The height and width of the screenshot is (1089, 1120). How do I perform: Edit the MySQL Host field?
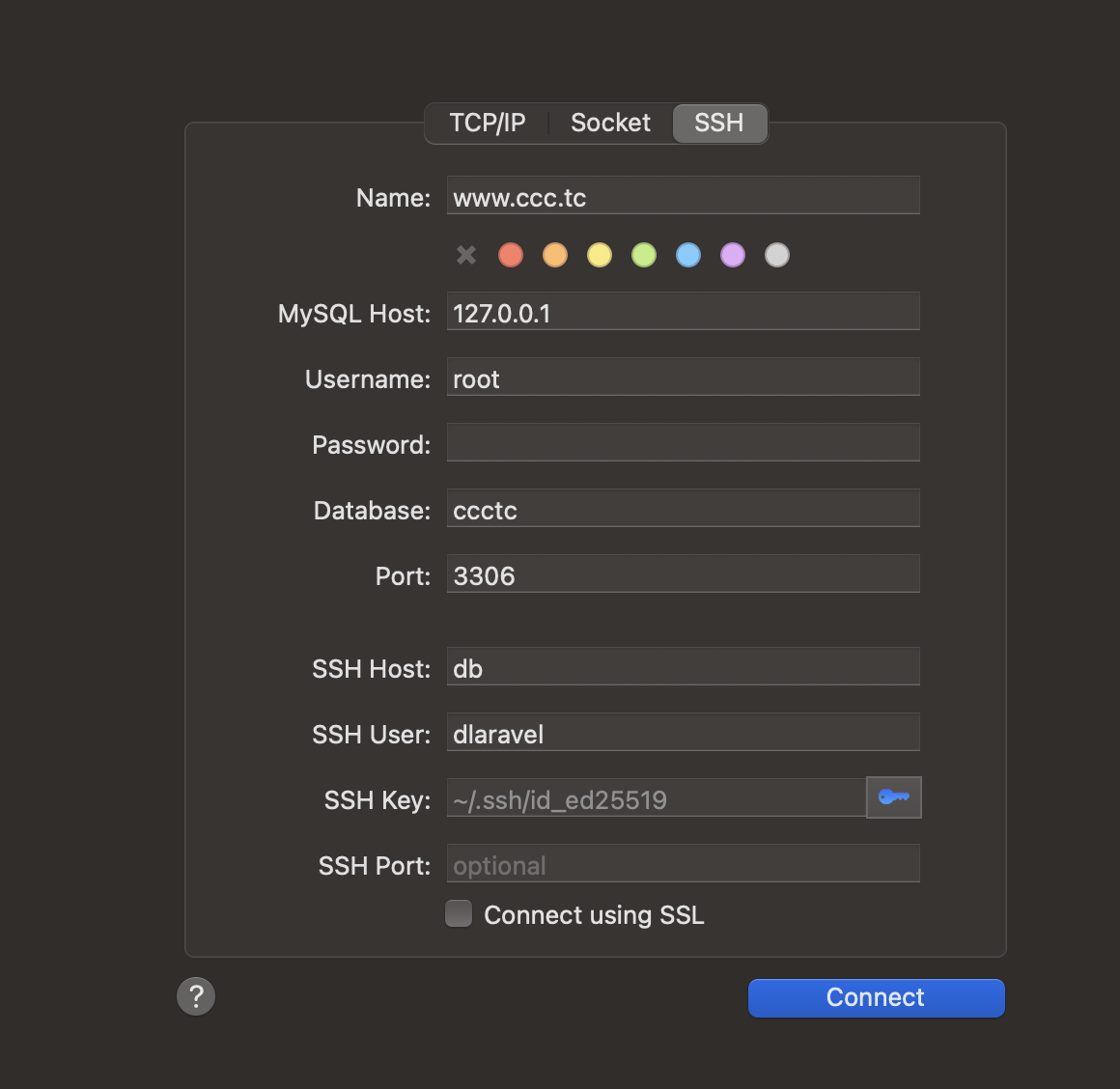tap(683, 312)
